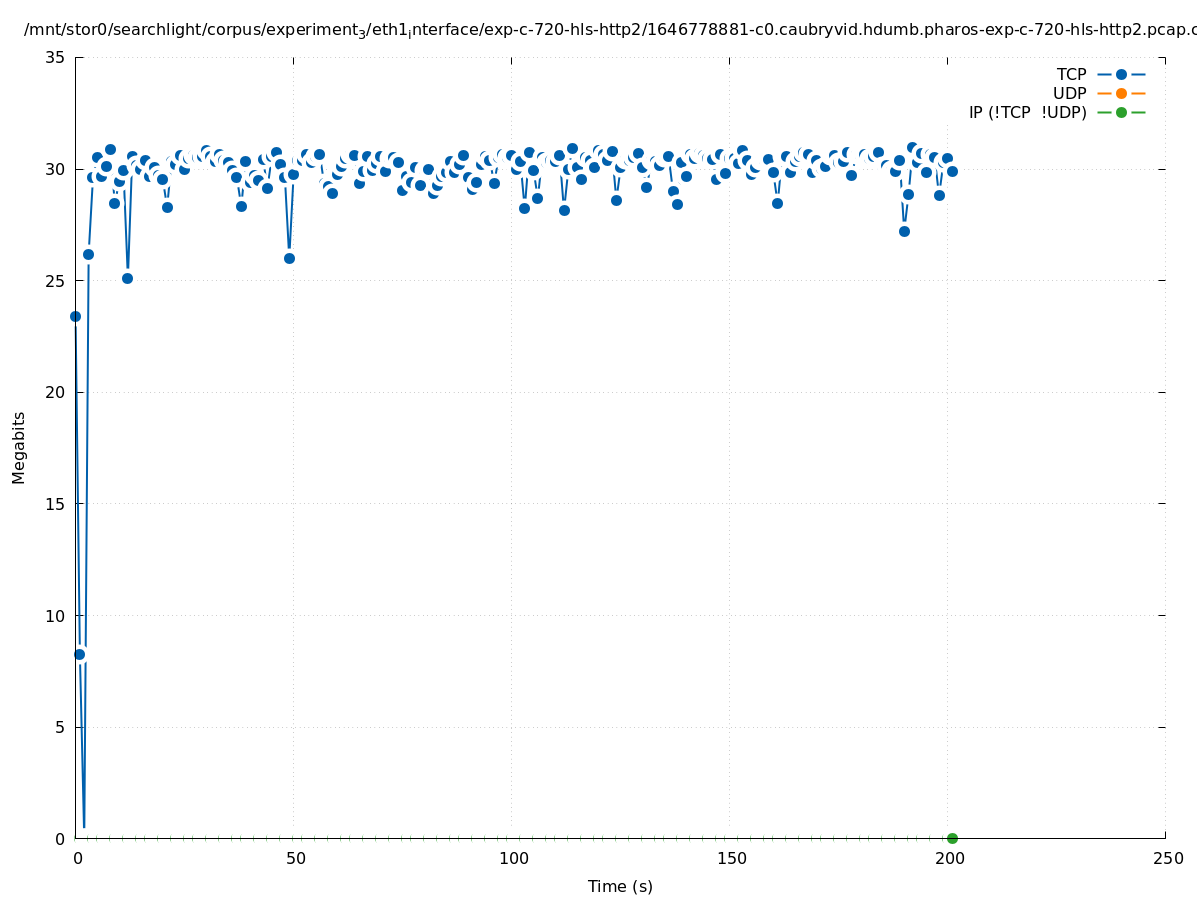
Task: Click the Megabits y-axis label
Action: 19,447
